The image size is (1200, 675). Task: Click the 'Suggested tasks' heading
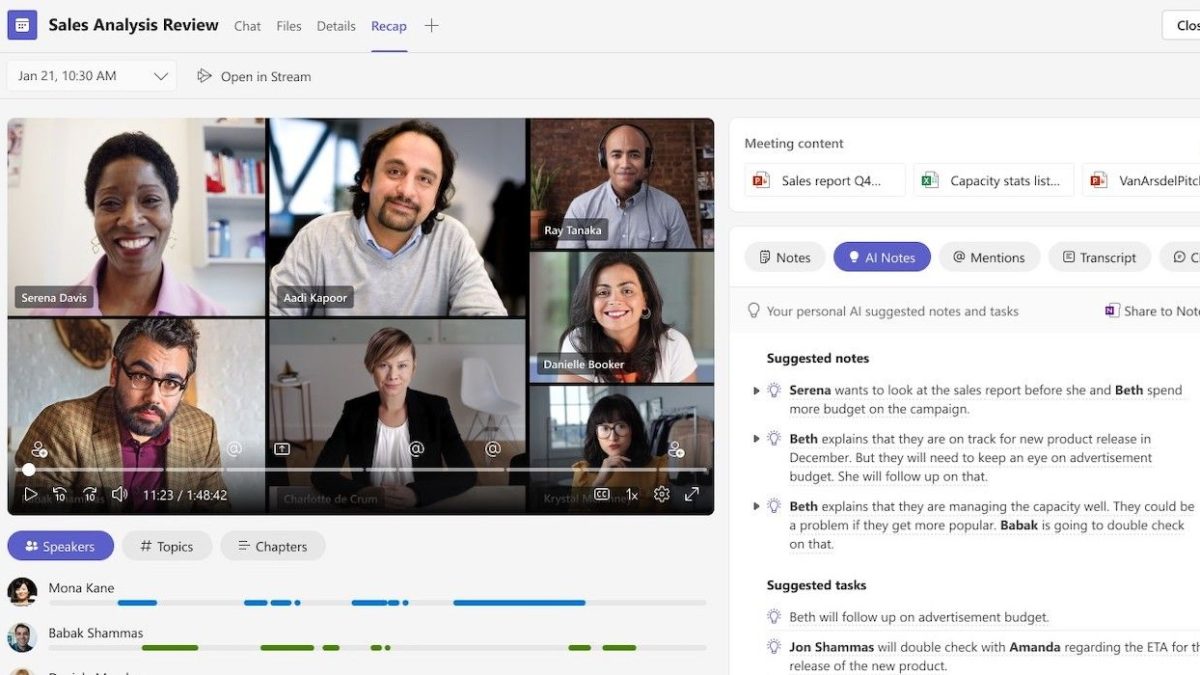[816, 585]
